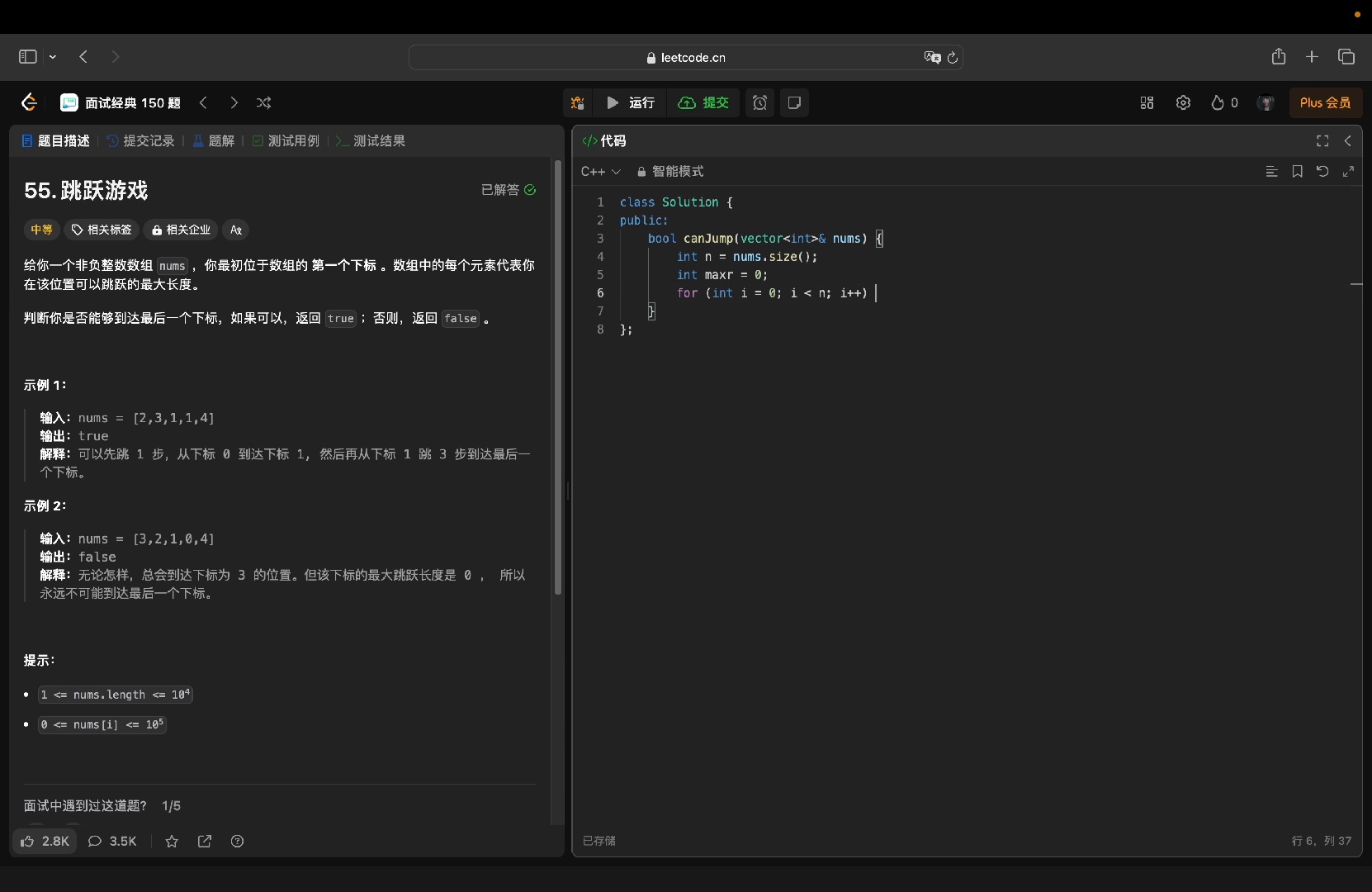Collapse the code panel with chevron
The height and width of the screenshot is (892, 1372).
(1350, 141)
